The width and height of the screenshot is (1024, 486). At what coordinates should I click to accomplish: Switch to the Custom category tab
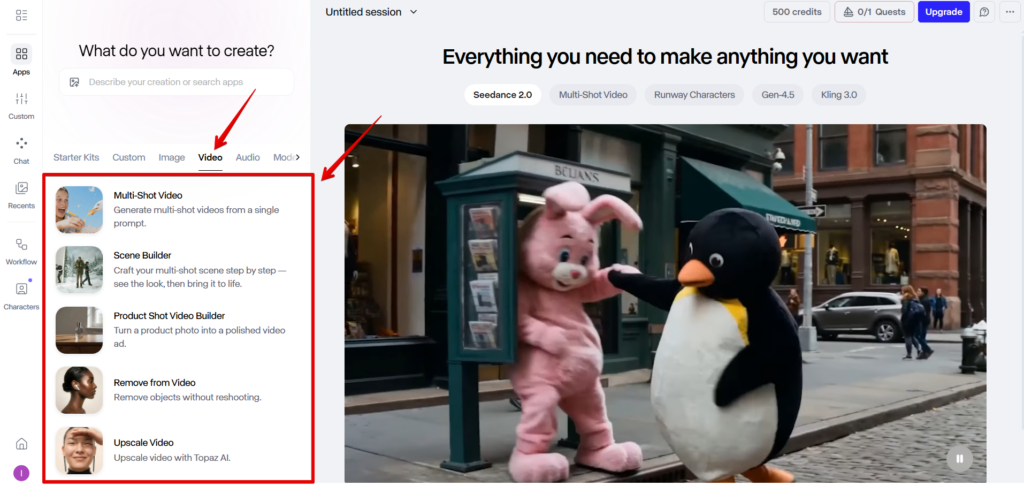click(129, 157)
